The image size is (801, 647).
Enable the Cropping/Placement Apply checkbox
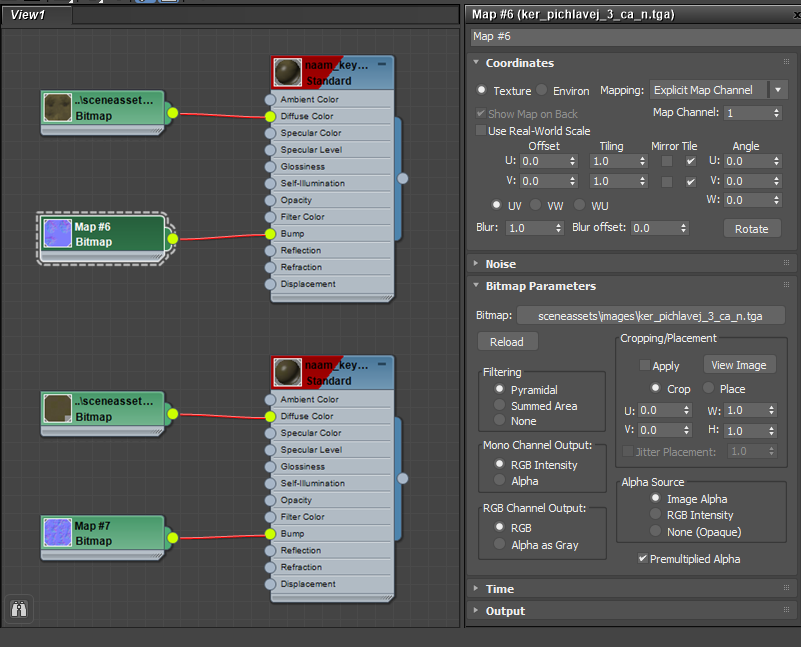tap(645, 365)
